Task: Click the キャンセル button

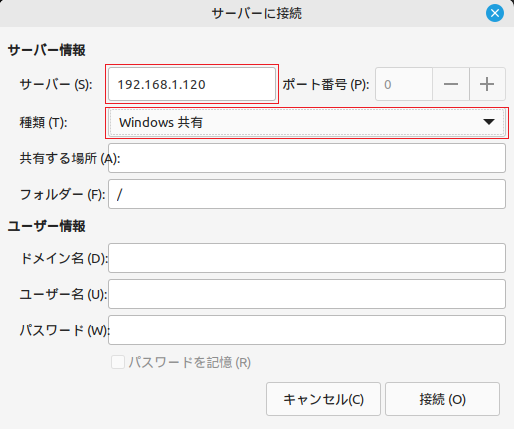Action: [323, 399]
